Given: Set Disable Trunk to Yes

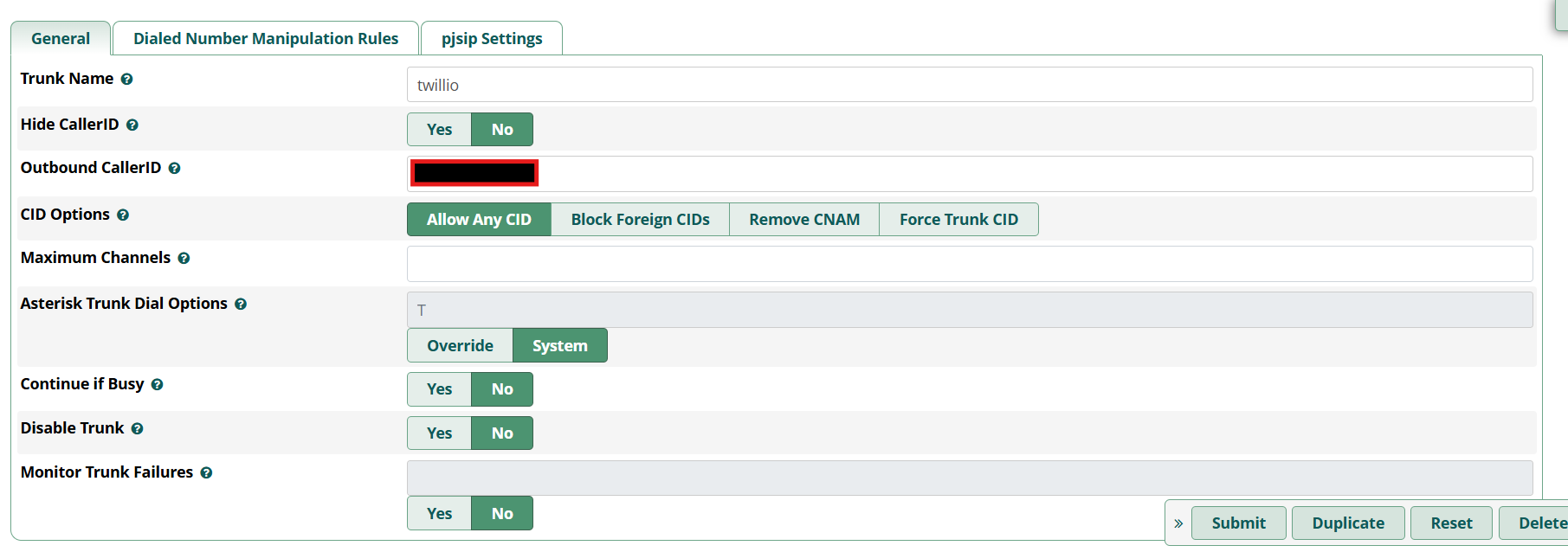Looking at the screenshot, I should coord(439,433).
